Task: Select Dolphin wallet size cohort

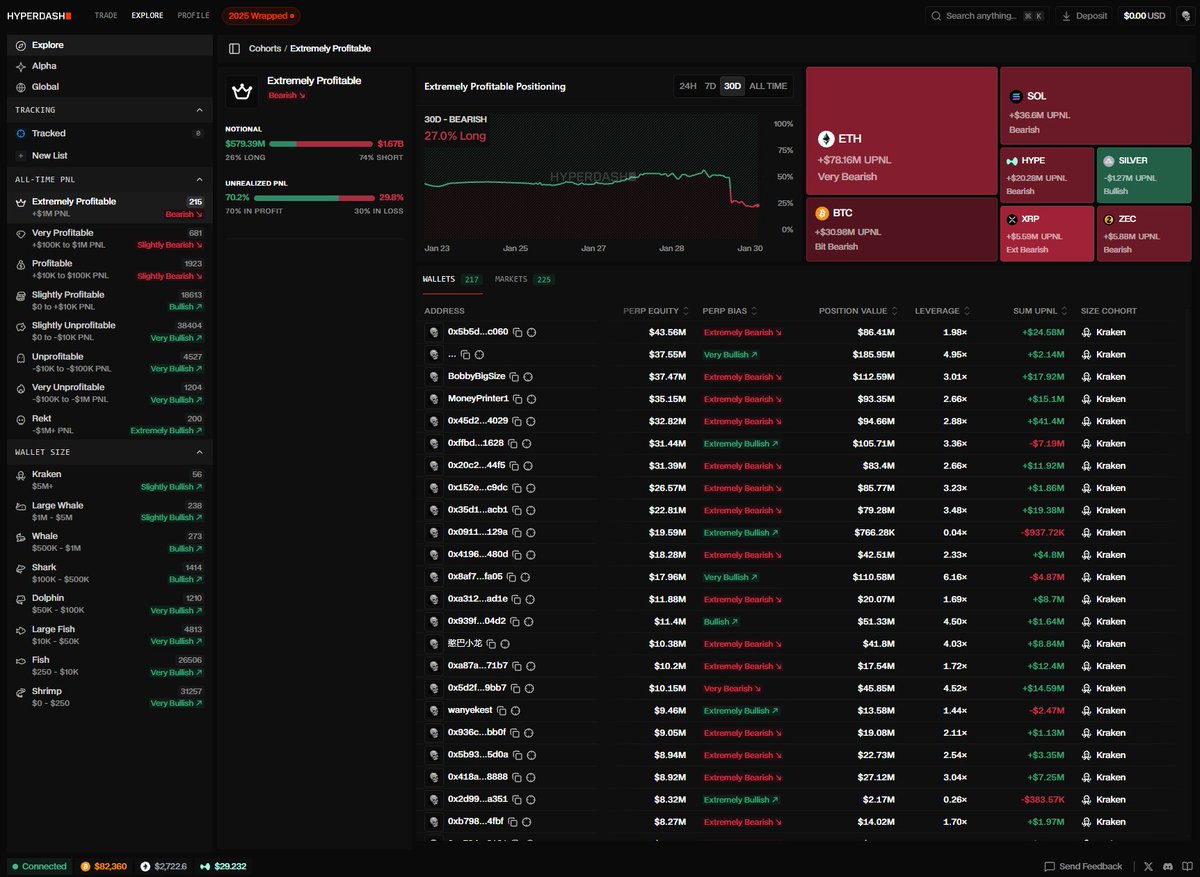Action: [x=108, y=604]
